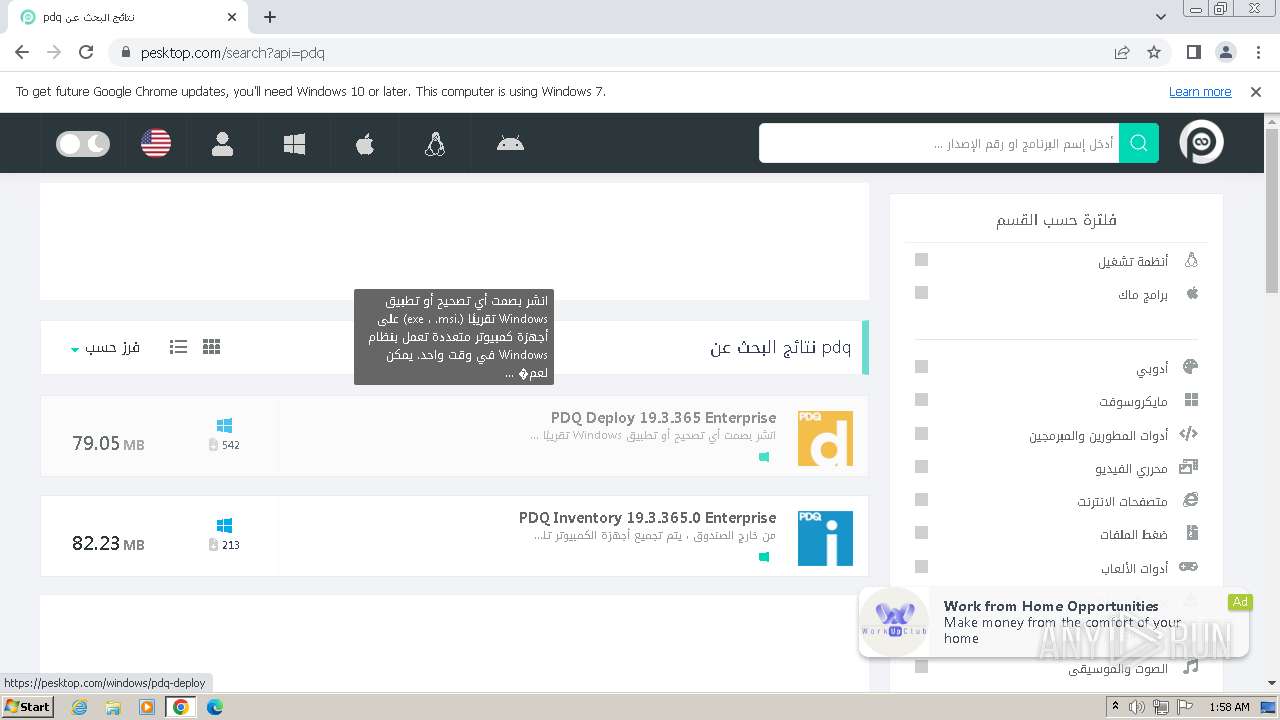Click Windows platform icon on PDQ Inventory row
This screenshot has width=1280, height=720.
pos(224,526)
